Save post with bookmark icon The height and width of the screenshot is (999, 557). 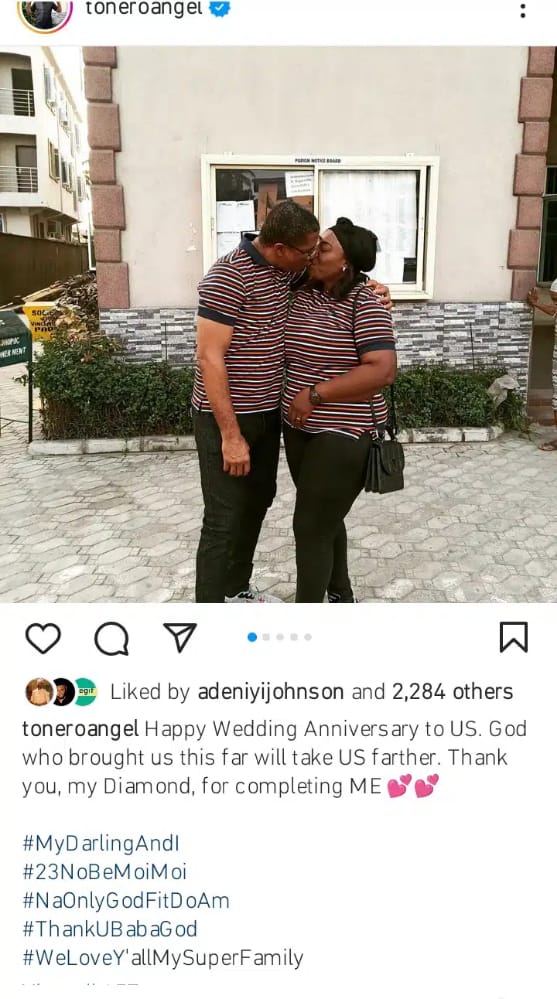click(513, 637)
